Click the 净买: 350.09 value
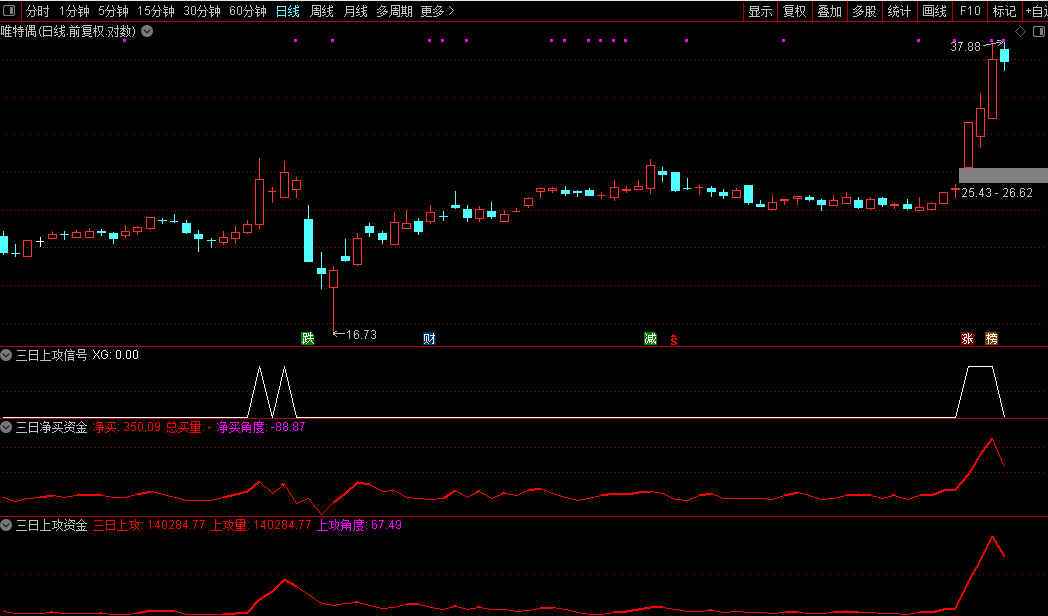The width and height of the screenshot is (1048, 616). pos(127,427)
